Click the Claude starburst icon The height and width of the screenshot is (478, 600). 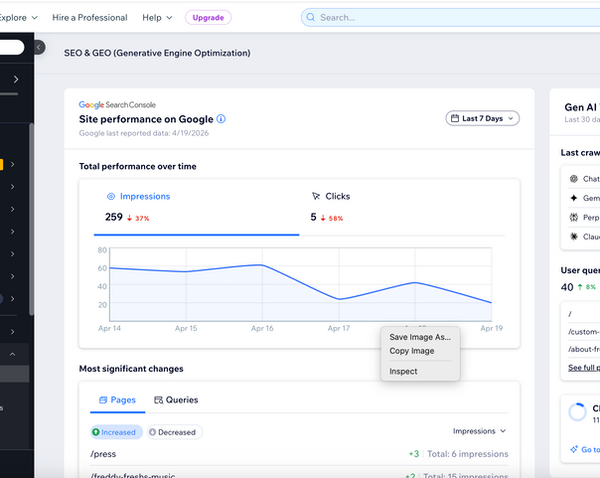574,237
